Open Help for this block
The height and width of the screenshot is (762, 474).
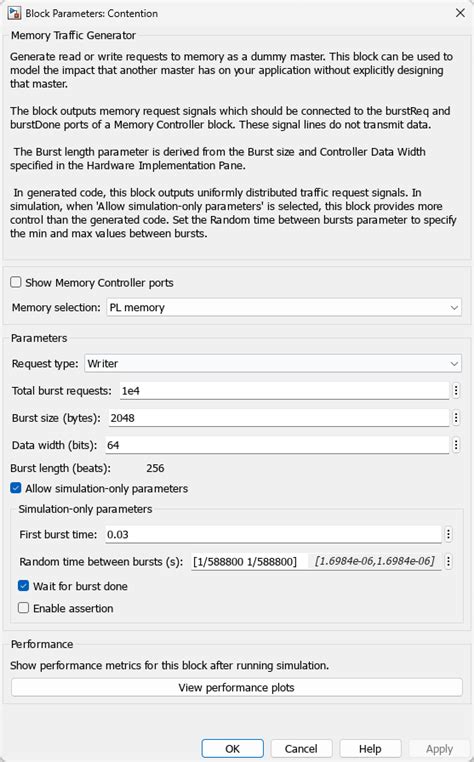[370, 749]
